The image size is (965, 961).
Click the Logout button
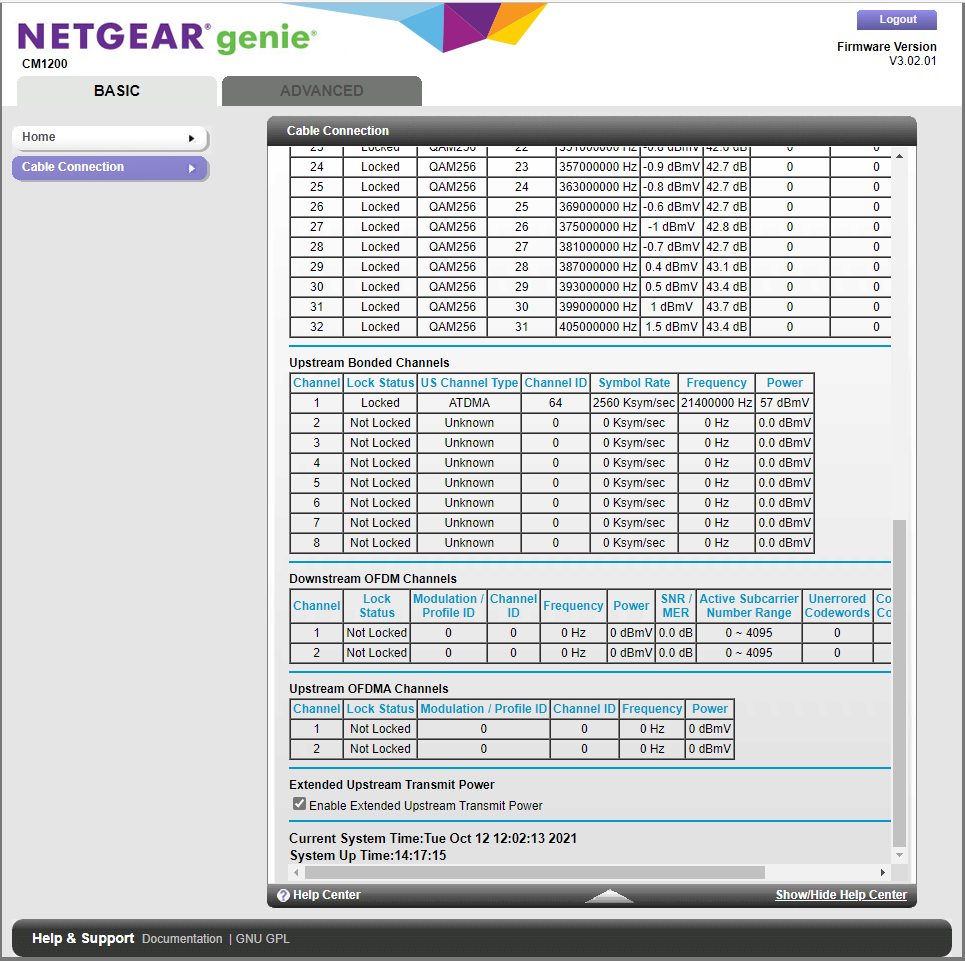click(897, 20)
